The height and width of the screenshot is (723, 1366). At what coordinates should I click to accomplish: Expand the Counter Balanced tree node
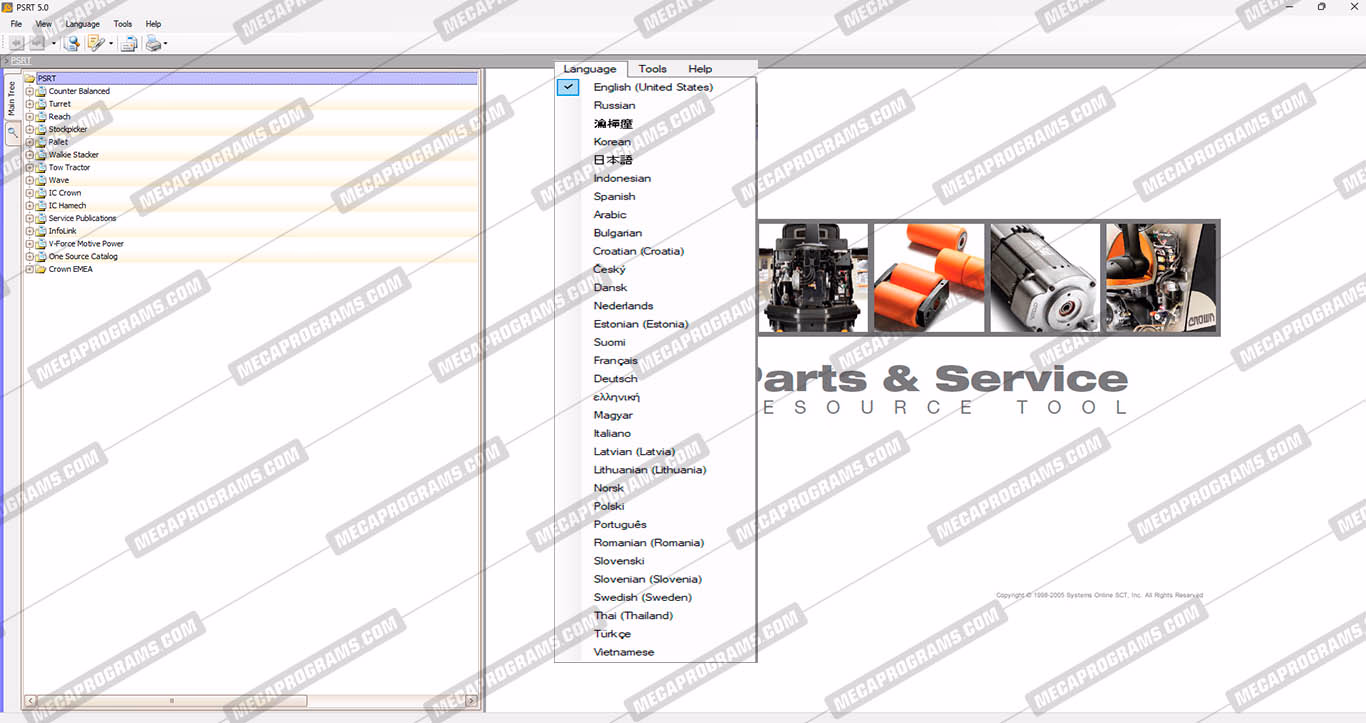pos(29,91)
